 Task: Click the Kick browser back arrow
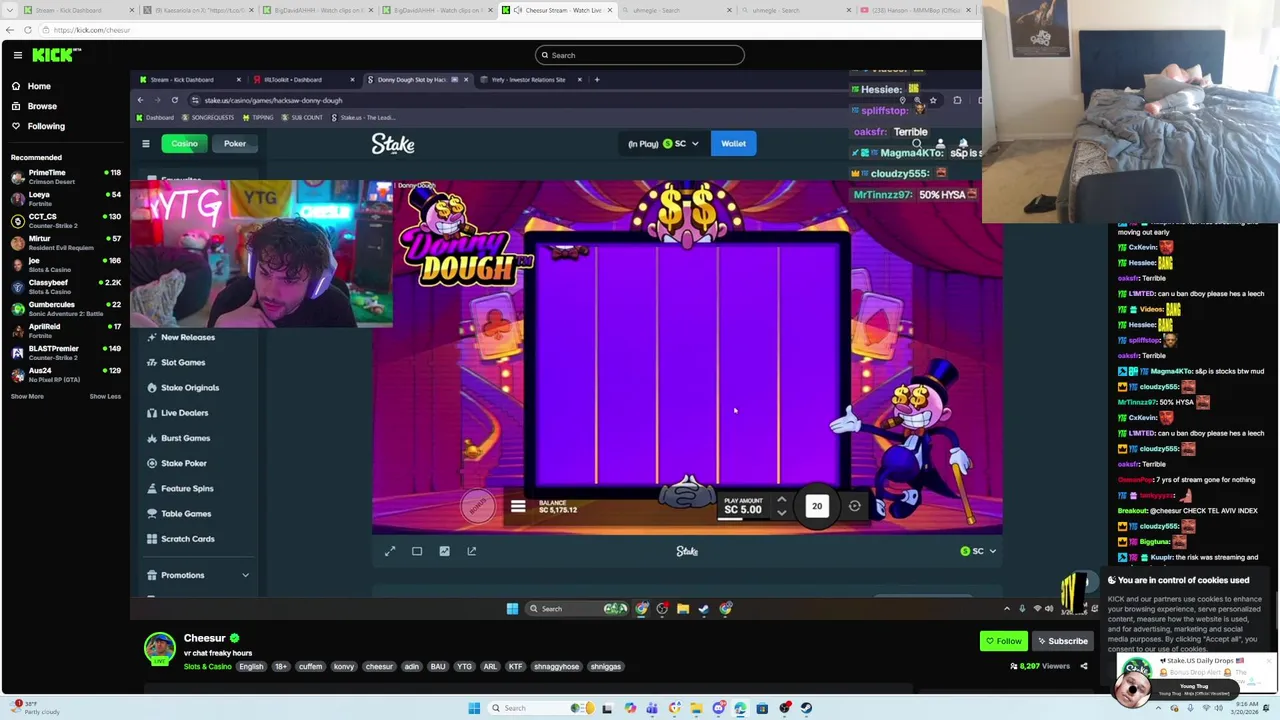point(10,30)
